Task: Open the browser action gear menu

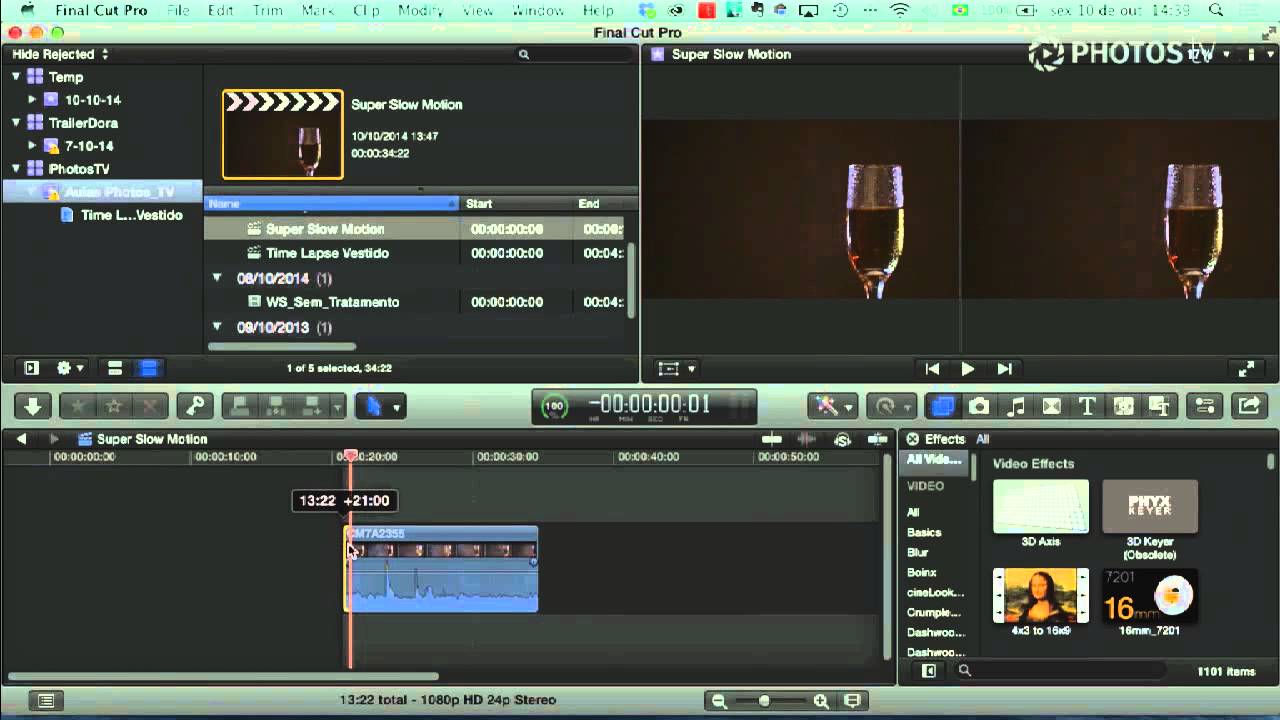Action: (70, 368)
